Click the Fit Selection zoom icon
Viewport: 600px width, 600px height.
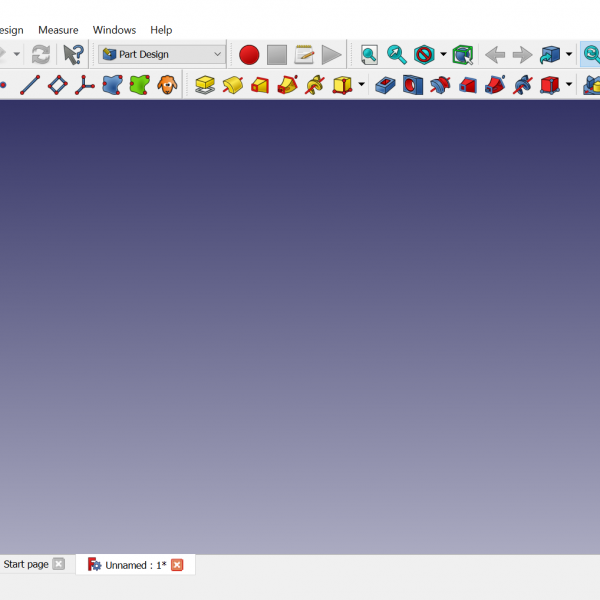point(397,54)
